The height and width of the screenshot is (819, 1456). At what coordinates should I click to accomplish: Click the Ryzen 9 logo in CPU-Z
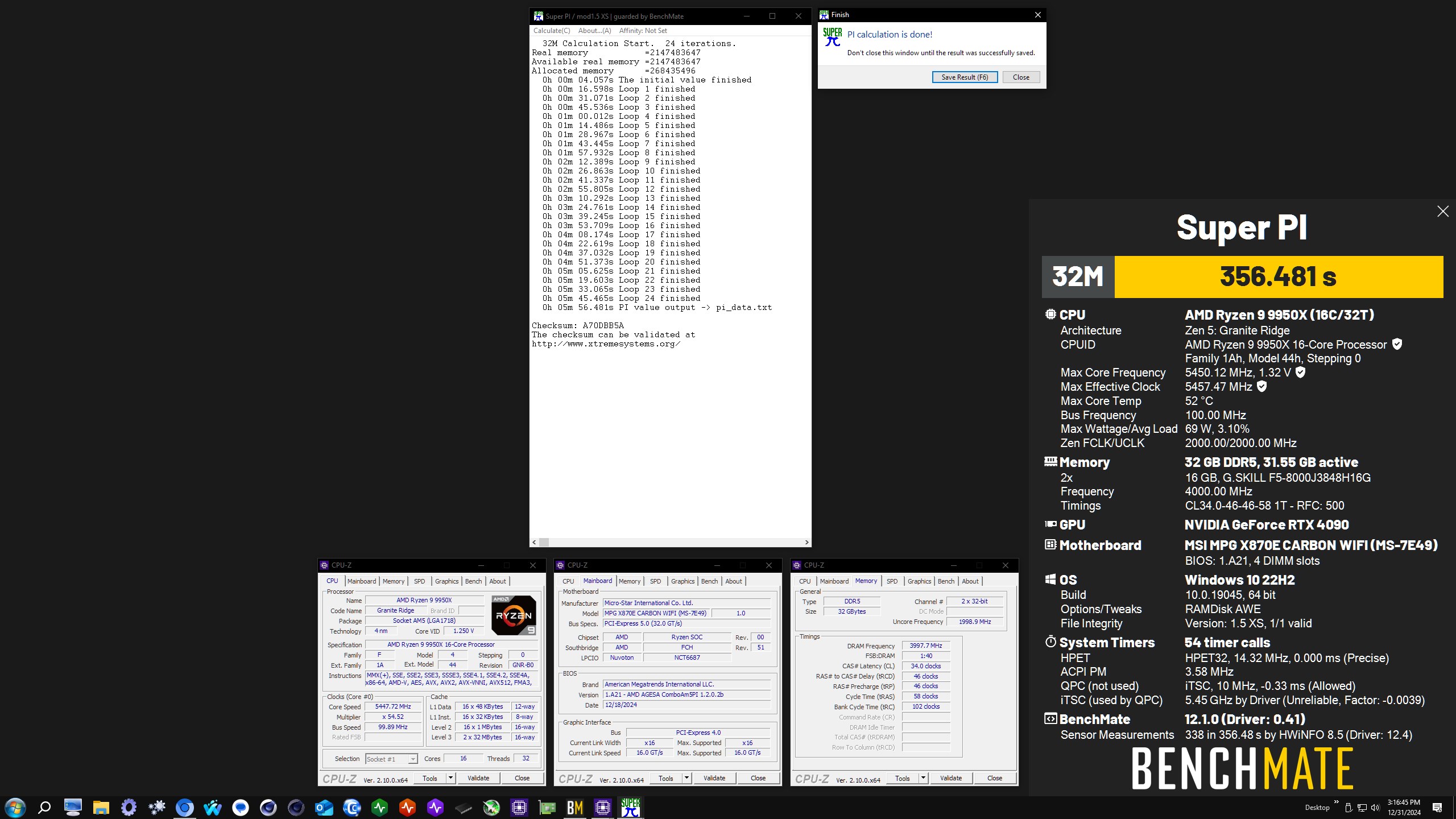(x=514, y=615)
